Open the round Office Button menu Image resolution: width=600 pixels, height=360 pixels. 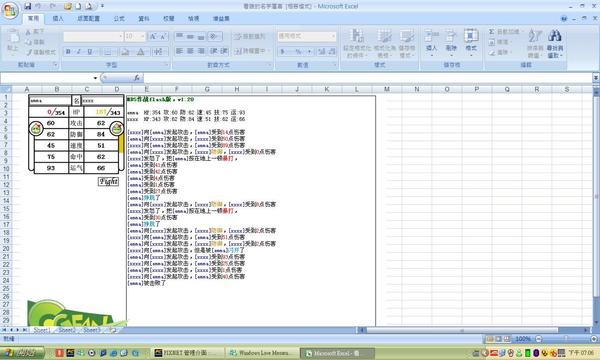(10, 10)
